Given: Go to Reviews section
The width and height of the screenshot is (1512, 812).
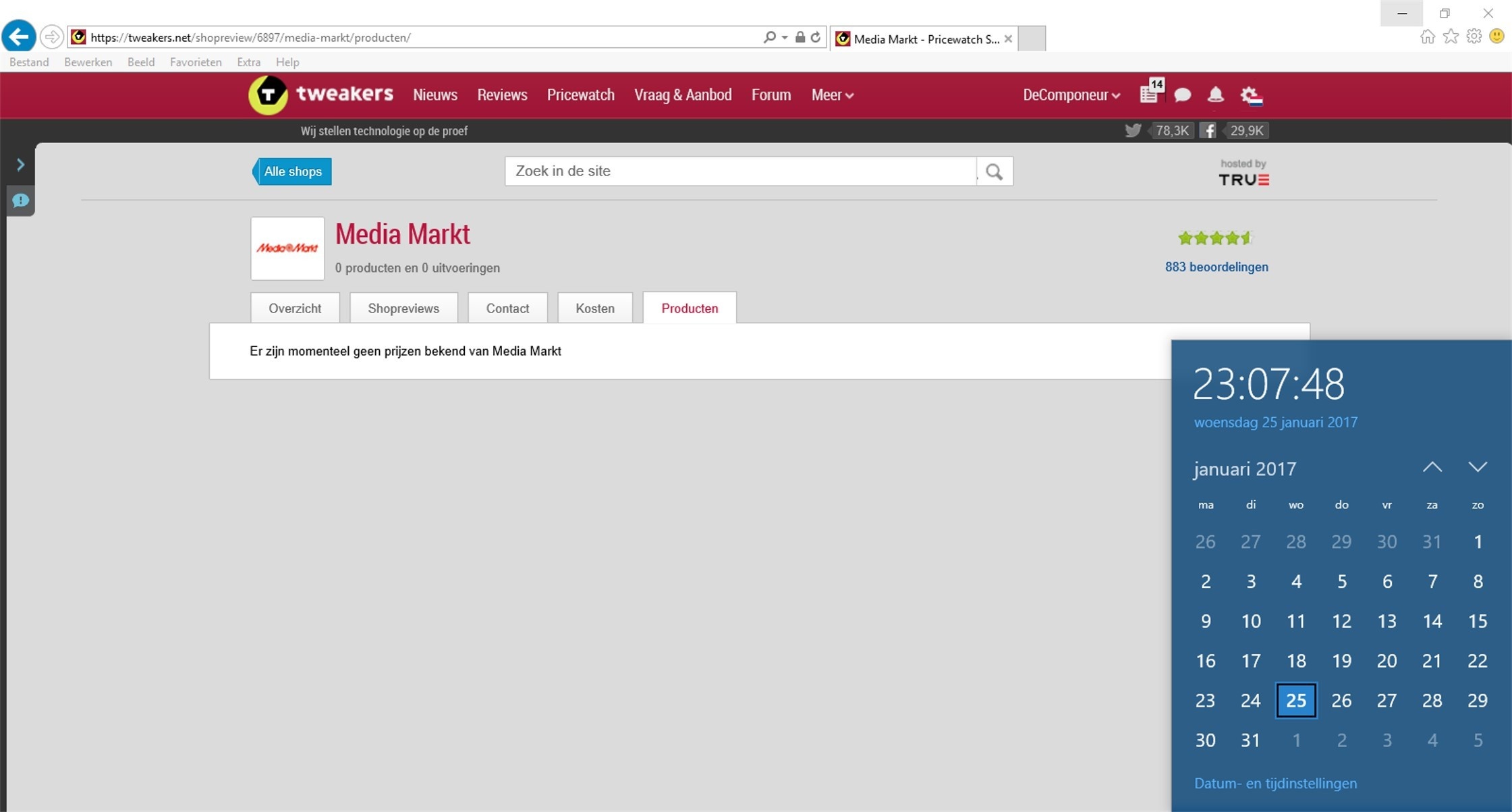Looking at the screenshot, I should click(x=502, y=95).
